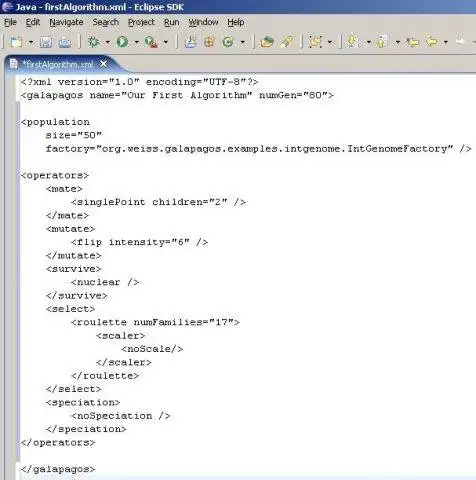The image size is (476, 480).
Task: Open the New wizard dropdown arrow
Action: tap(31, 42)
